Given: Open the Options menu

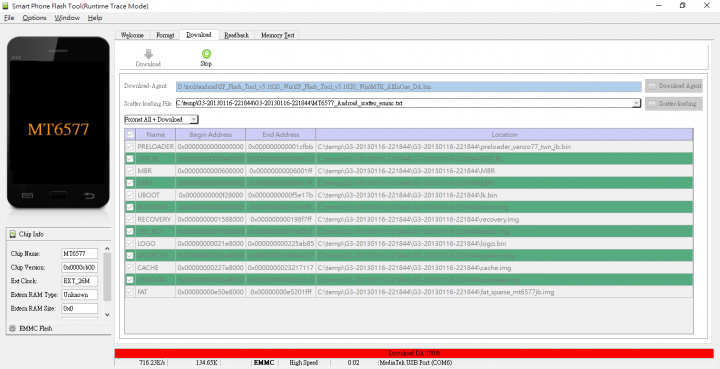Looking at the screenshot, I should 34,18.
